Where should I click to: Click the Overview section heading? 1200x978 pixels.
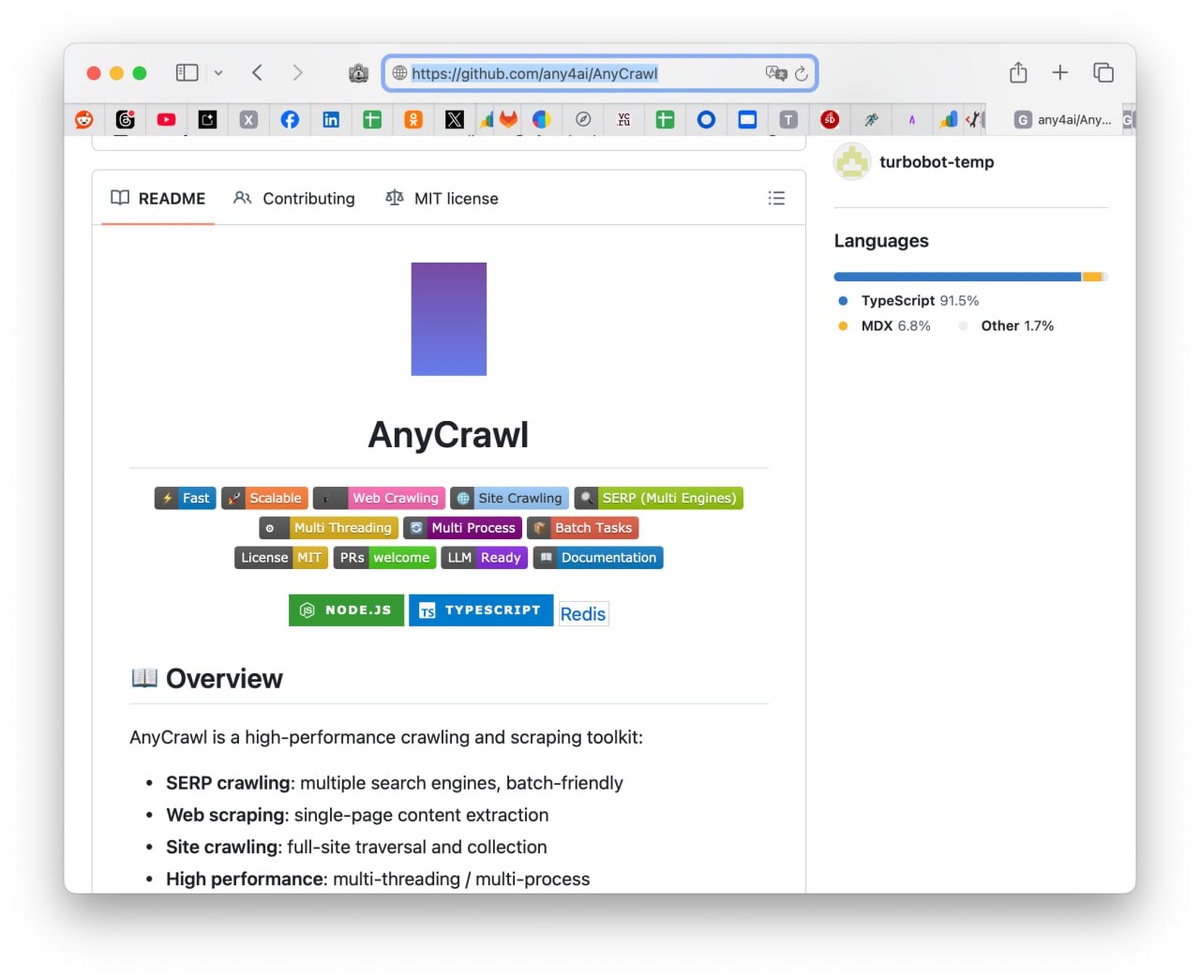coord(207,678)
